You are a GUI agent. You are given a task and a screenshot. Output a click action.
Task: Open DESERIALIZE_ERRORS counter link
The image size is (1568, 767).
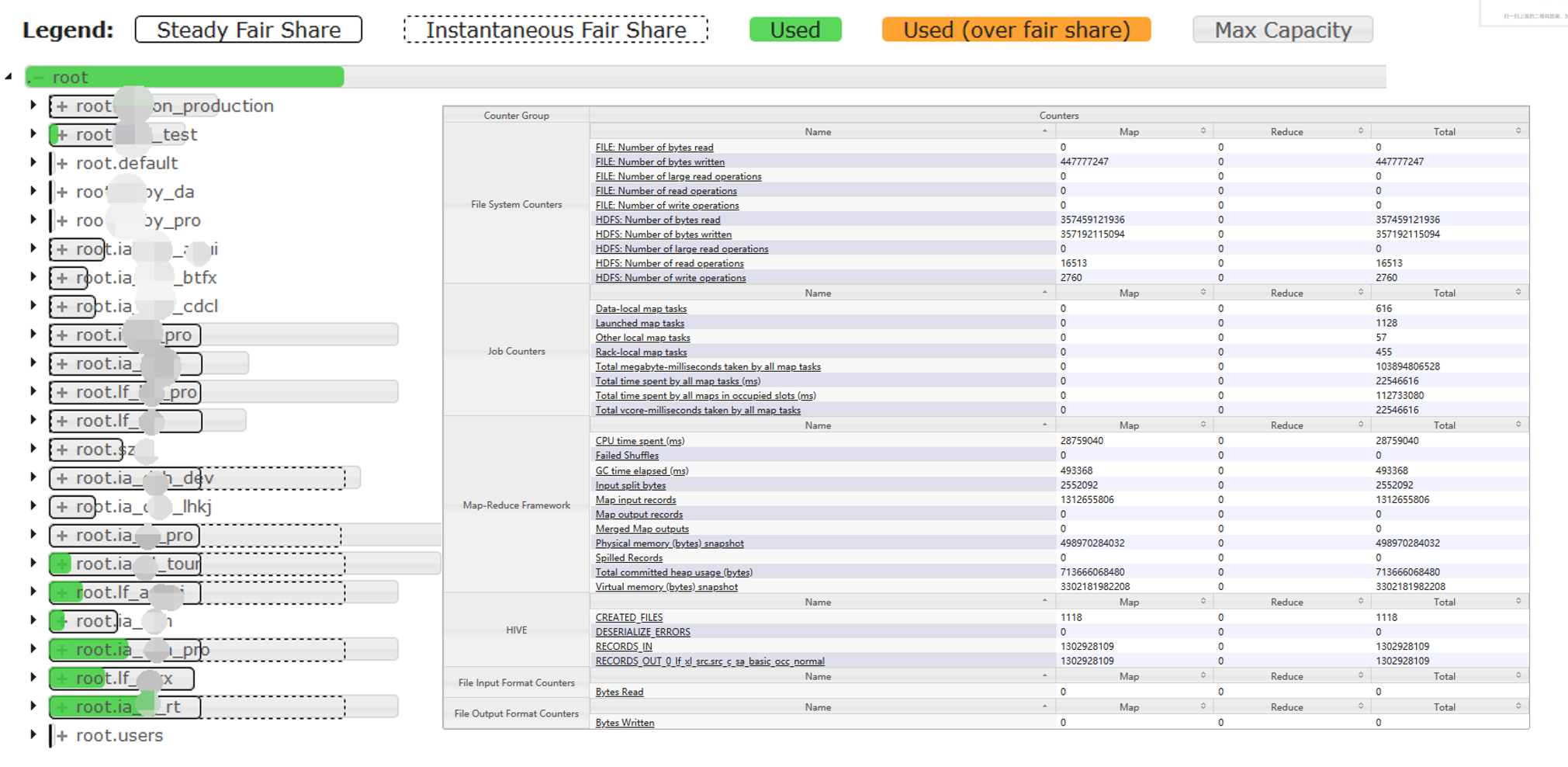642,631
